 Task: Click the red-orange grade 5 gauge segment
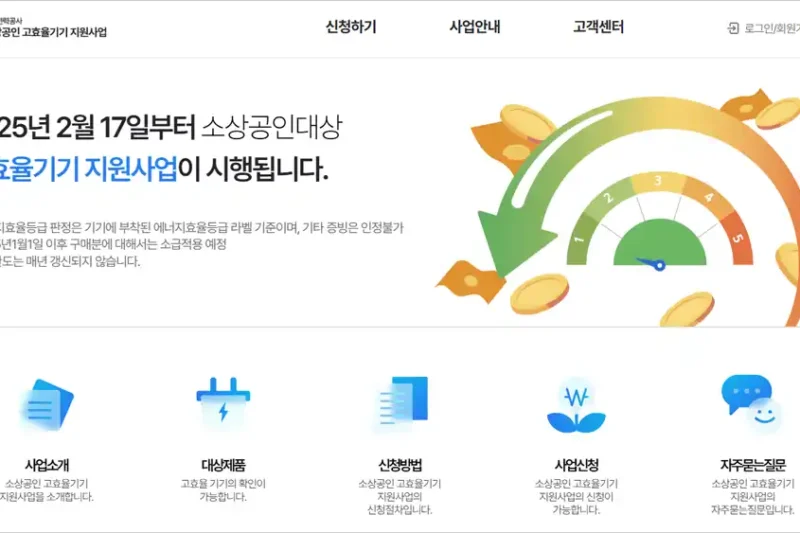tap(736, 238)
